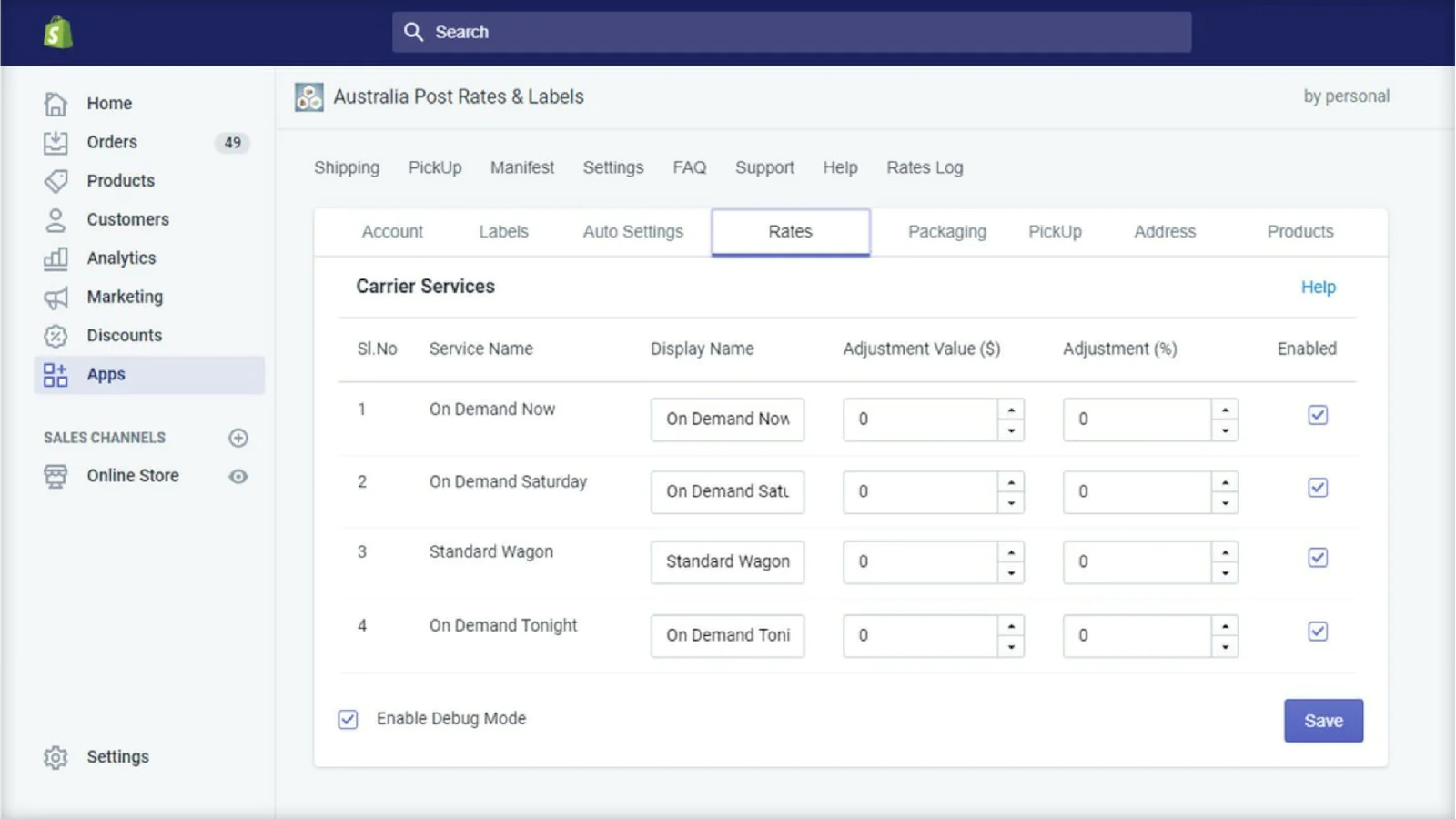Viewport: 1456px width, 819px height.
Task: Add a sales channel with plus icon
Action: (238, 438)
